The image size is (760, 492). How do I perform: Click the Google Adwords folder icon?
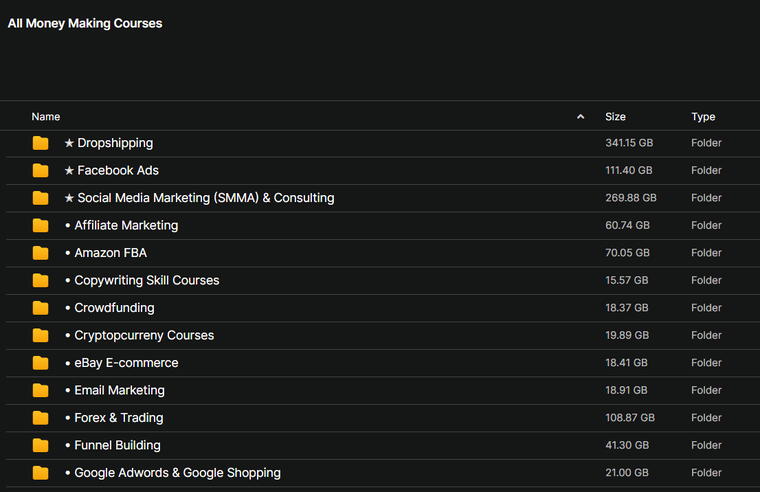[x=40, y=473]
